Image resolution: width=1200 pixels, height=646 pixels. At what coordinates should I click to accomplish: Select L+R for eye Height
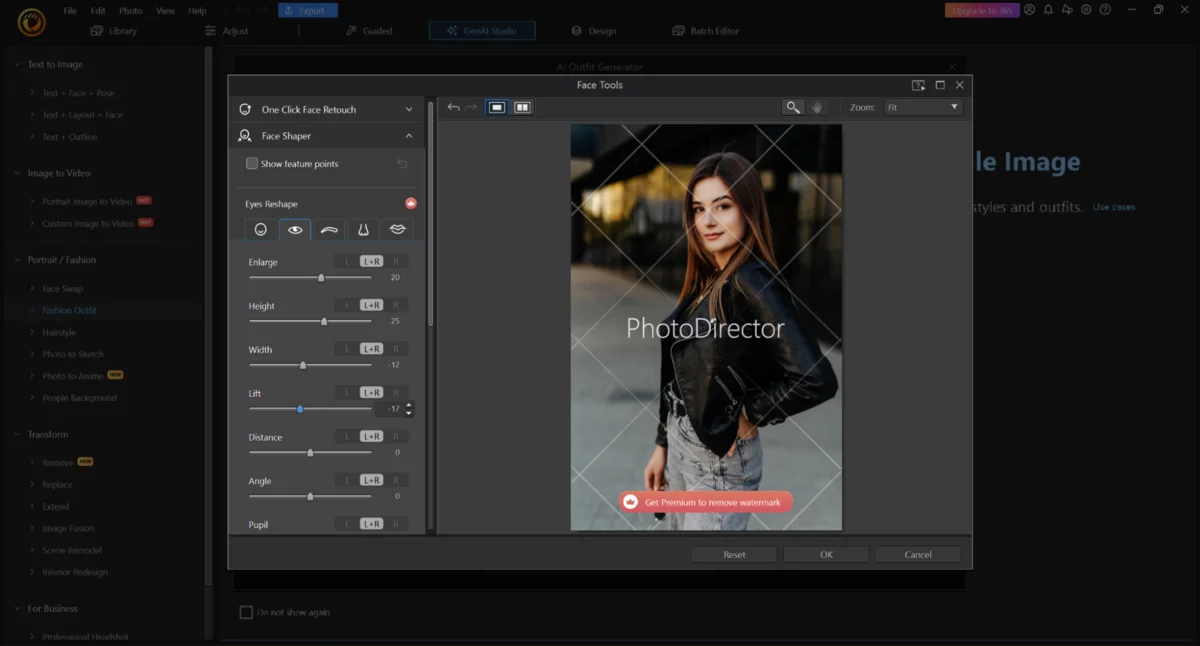pyautogui.click(x=372, y=305)
